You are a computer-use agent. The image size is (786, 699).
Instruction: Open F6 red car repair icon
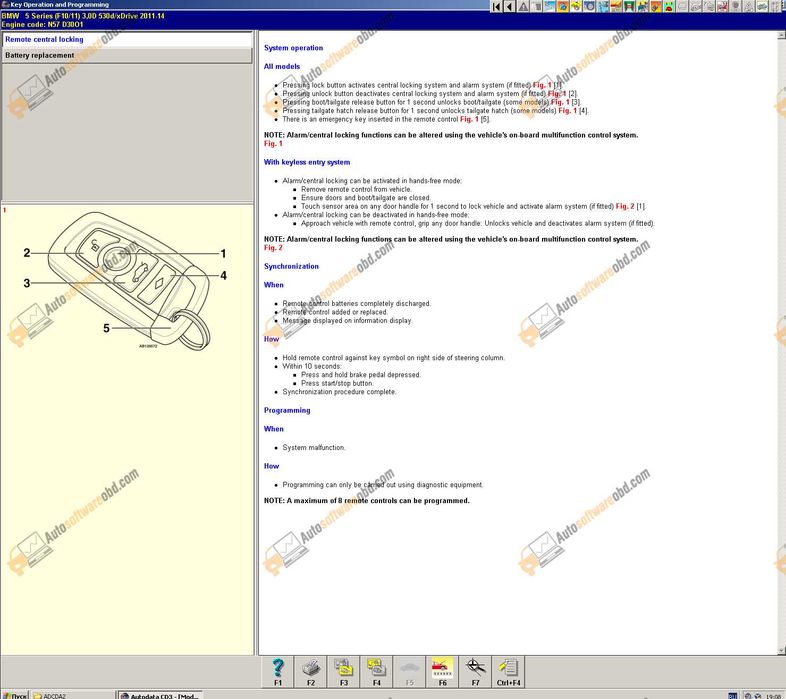[x=442, y=672]
